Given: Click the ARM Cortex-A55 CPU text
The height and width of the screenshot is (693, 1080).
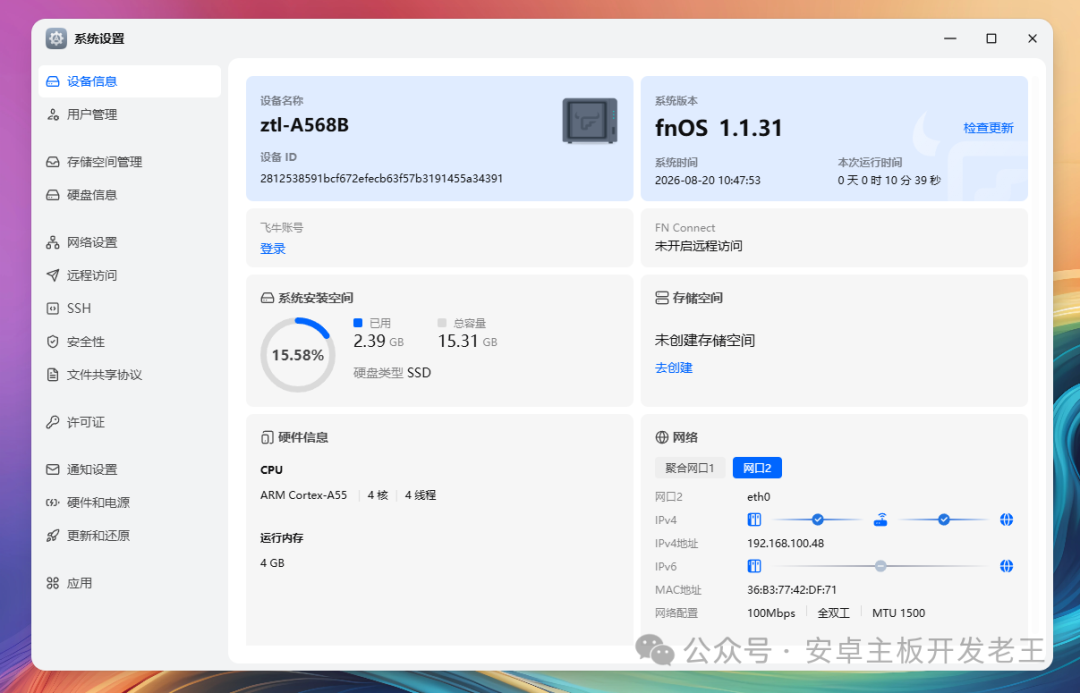Looking at the screenshot, I should [304, 495].
